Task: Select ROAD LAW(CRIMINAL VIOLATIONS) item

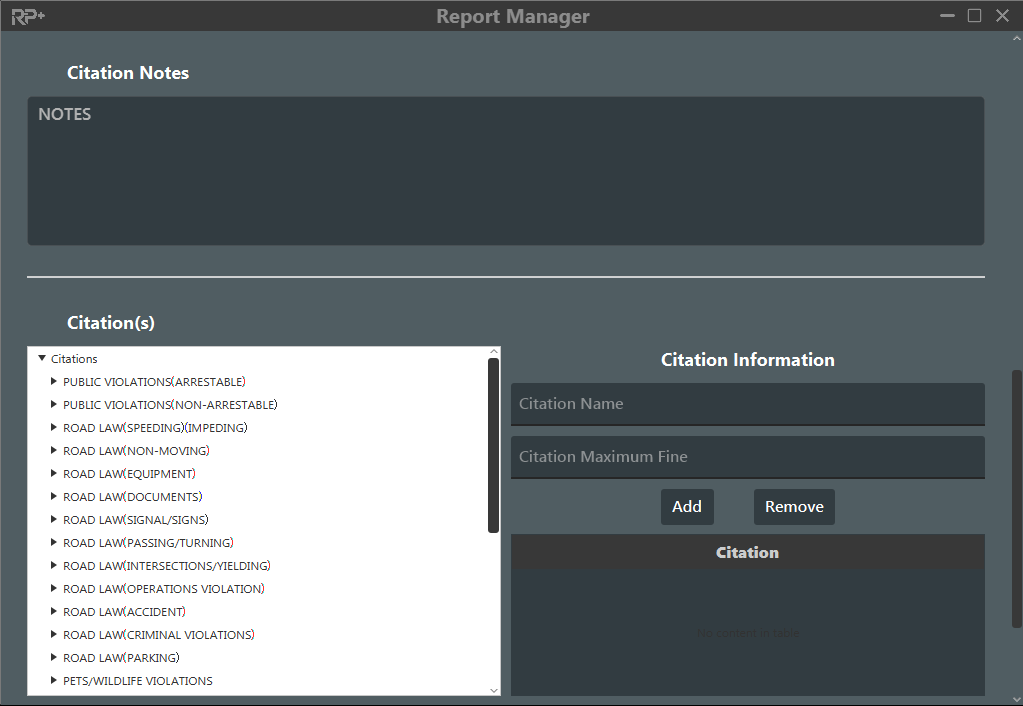Action: point(158,635)
